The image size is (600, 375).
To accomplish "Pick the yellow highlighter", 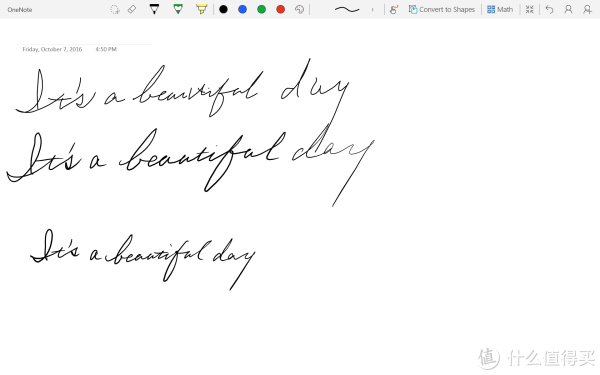I will pyautogui.click(x=201, y=9).
